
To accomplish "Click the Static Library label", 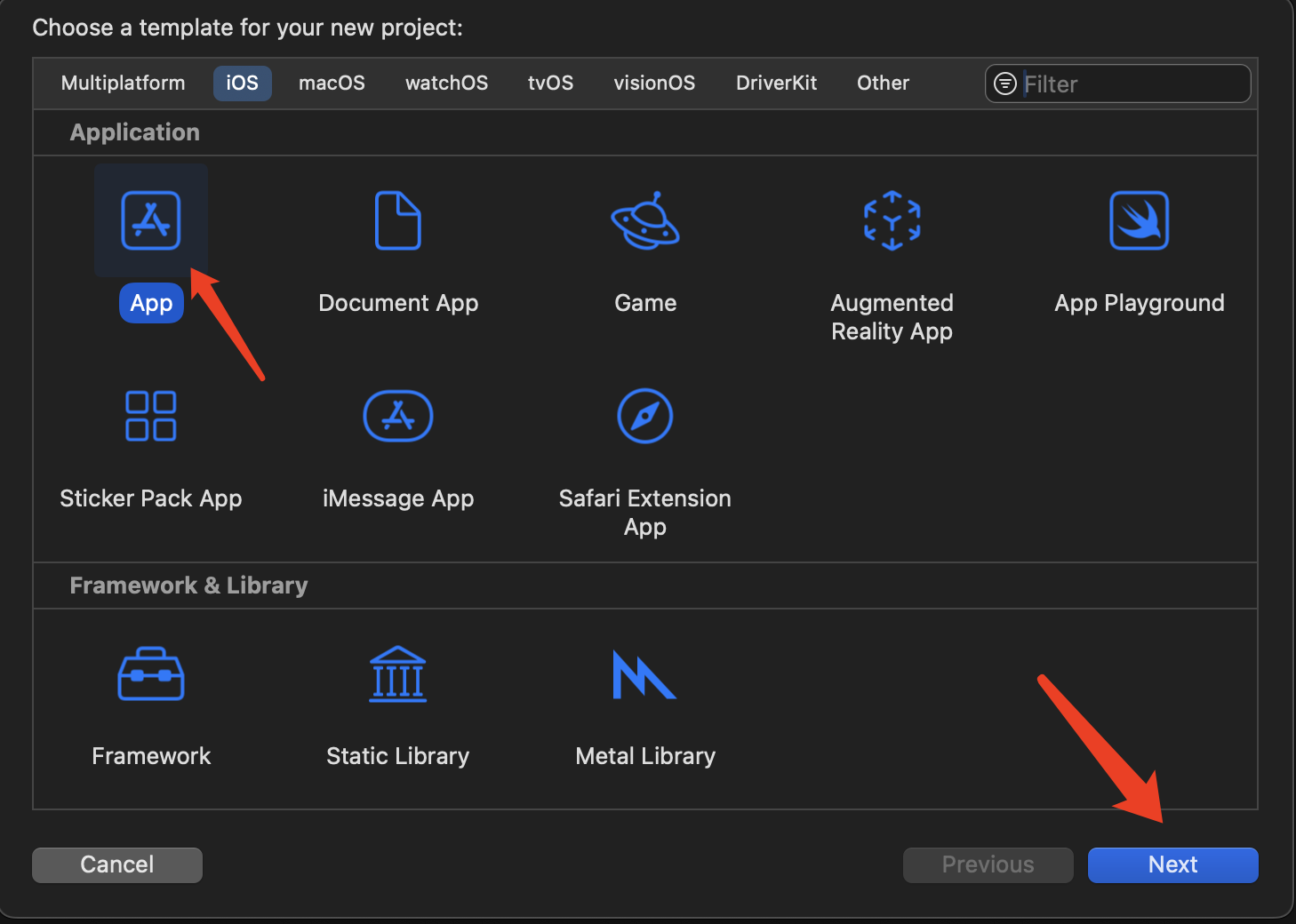I will (x=398, y=756).
